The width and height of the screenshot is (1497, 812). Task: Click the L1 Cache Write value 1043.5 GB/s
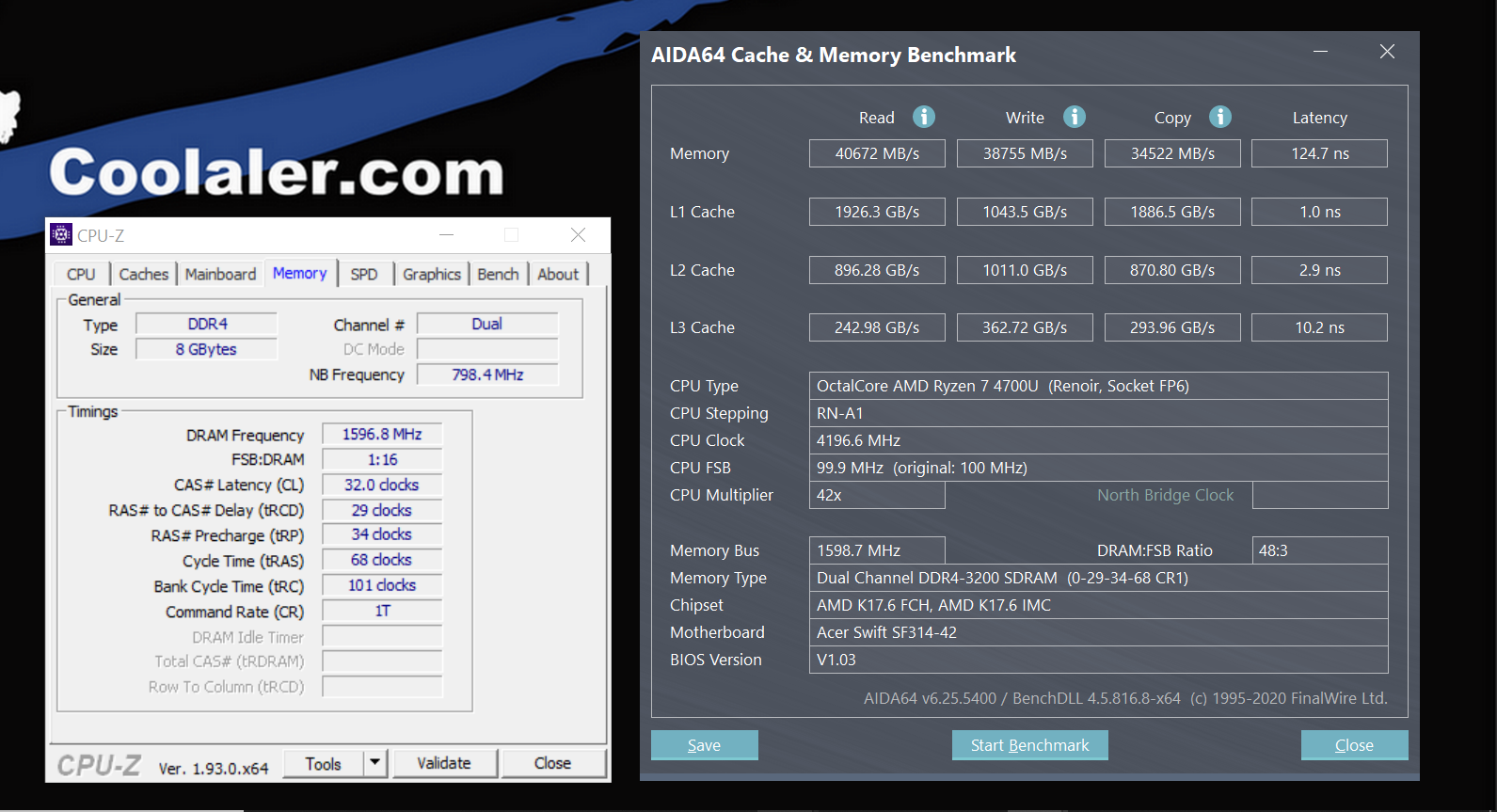pyautogui.click(x=1025, y=212)
